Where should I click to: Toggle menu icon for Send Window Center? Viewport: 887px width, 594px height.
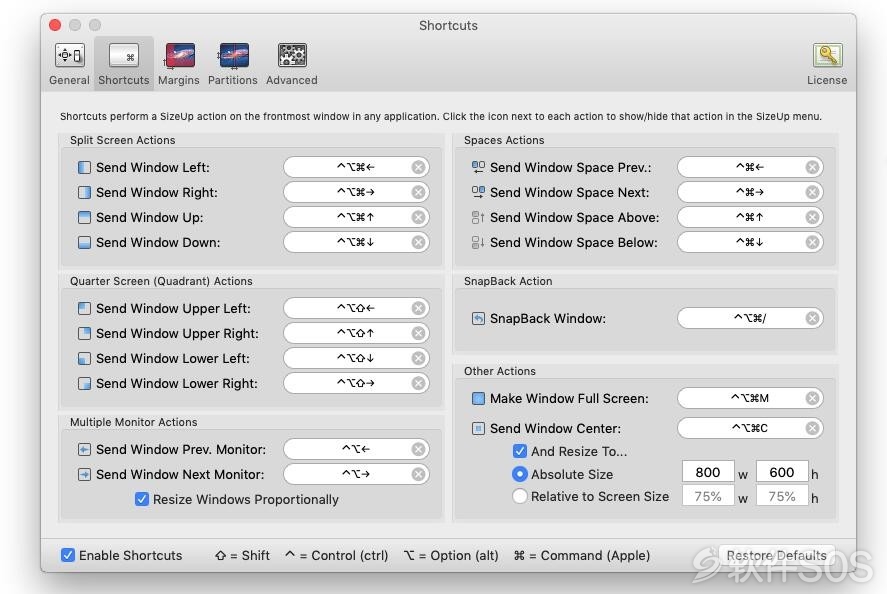478,428
